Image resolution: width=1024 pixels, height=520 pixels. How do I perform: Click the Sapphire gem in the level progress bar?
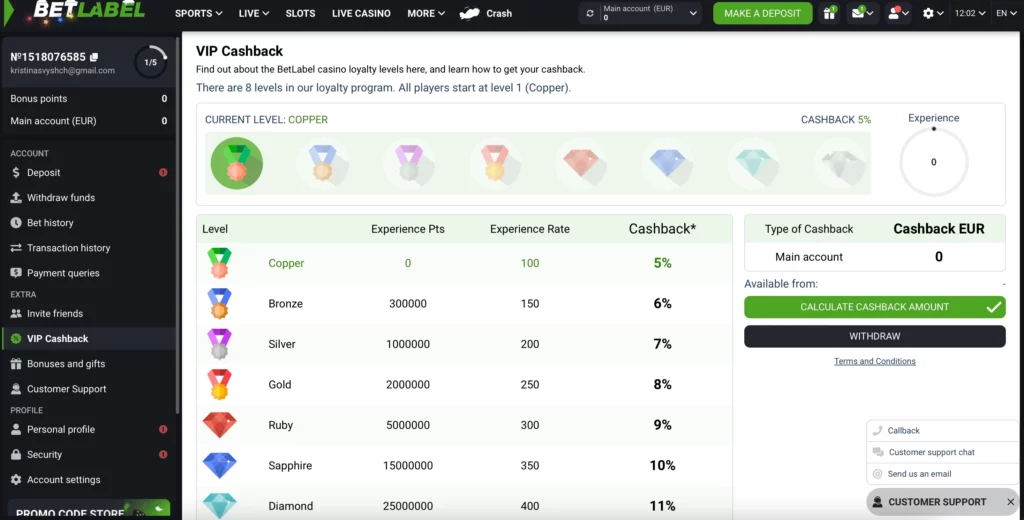pyautogui.click(x=668, y=163)
